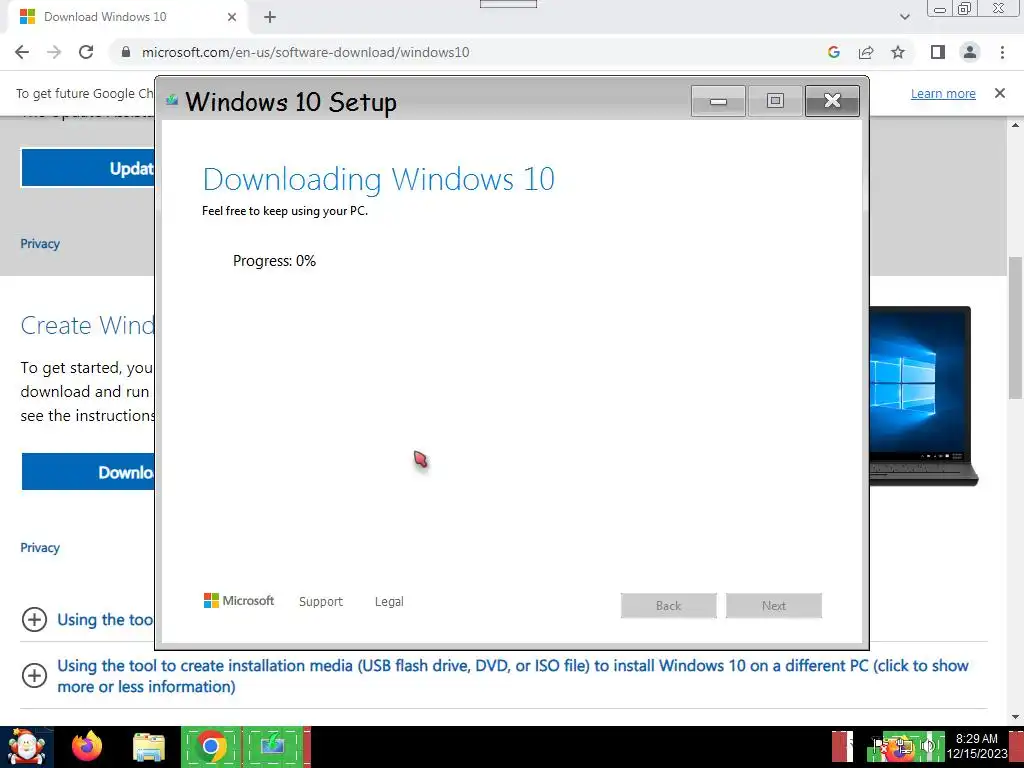Open File Explorer from the taskbar

(x=149, y=748)
